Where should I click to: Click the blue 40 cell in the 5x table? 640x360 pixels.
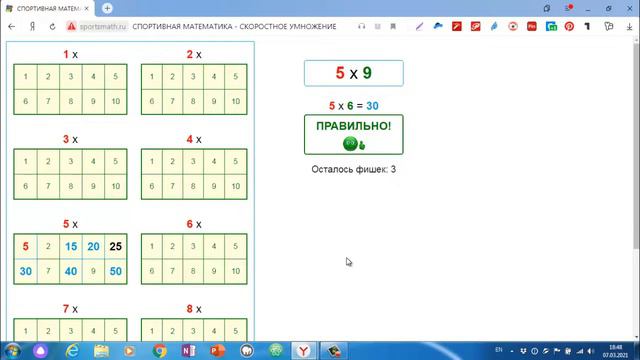pos(71,271)
